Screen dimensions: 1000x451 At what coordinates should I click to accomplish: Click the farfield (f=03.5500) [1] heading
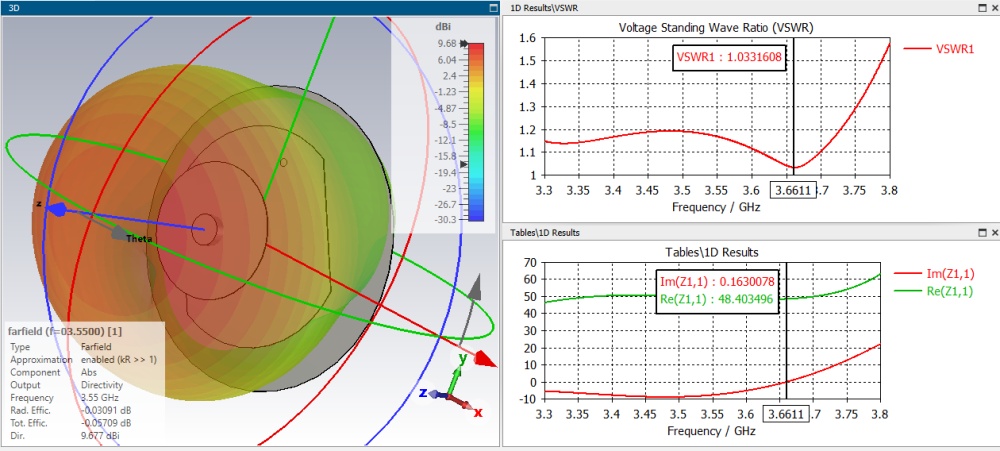[x=64, y=331]
